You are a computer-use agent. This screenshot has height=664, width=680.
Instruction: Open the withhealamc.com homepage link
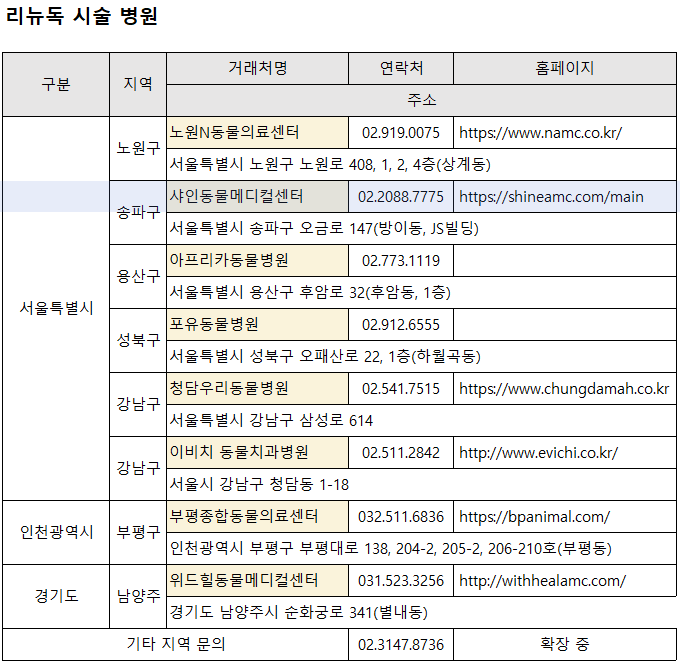coord(542,580)
